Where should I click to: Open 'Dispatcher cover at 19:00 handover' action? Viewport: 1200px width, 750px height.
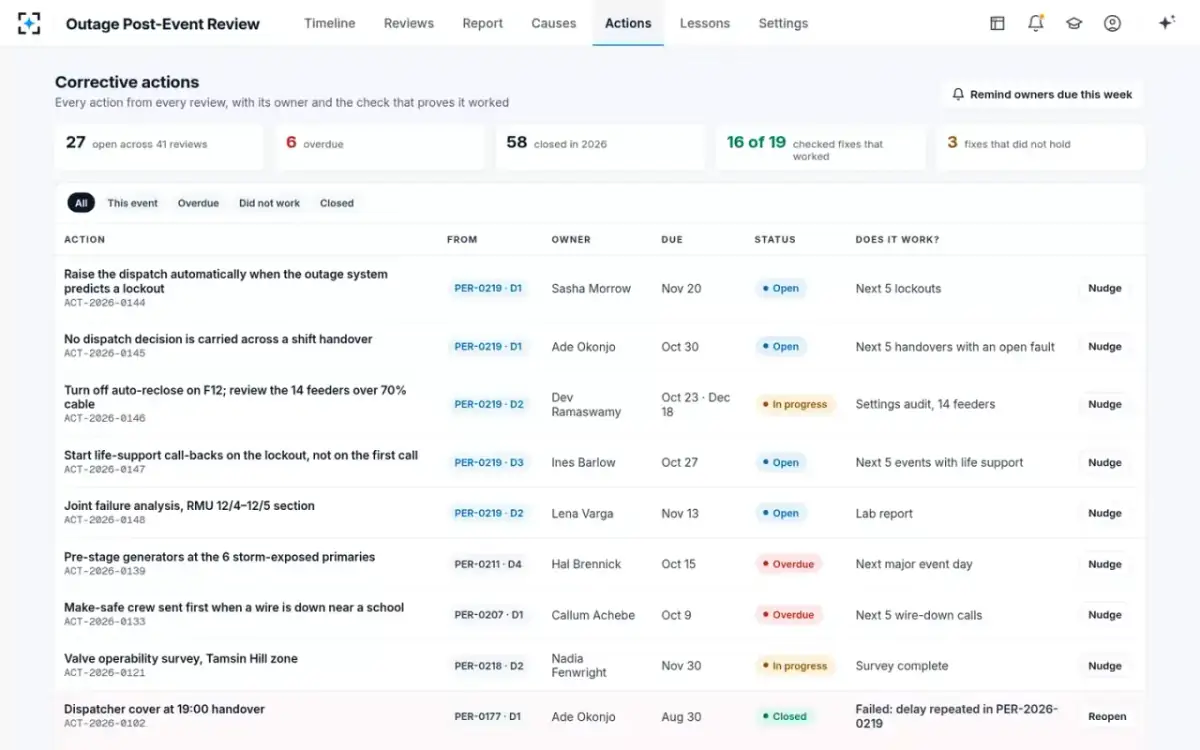tap(165, 709)
